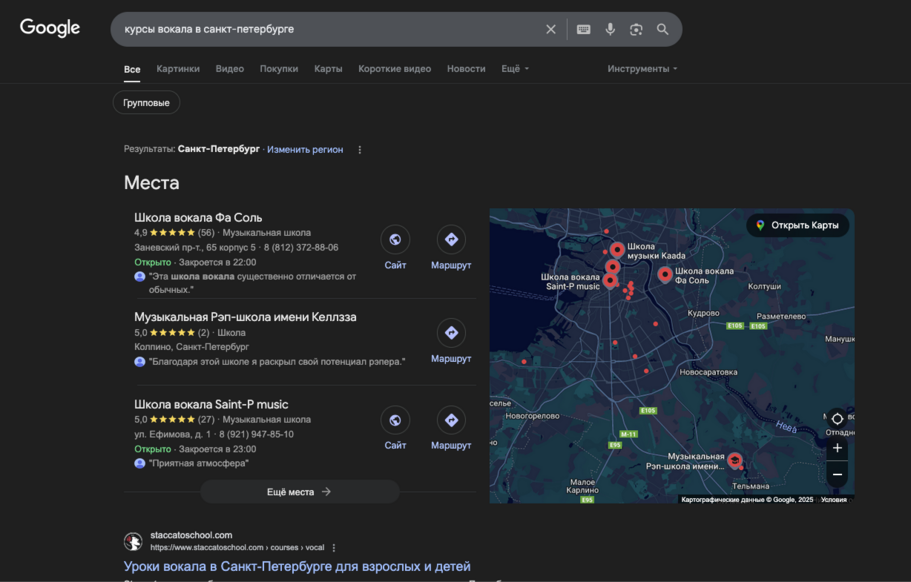Click the Колпино, Санкт-Петербург address text
911x582 pixels.
click(x=192, y=347)
